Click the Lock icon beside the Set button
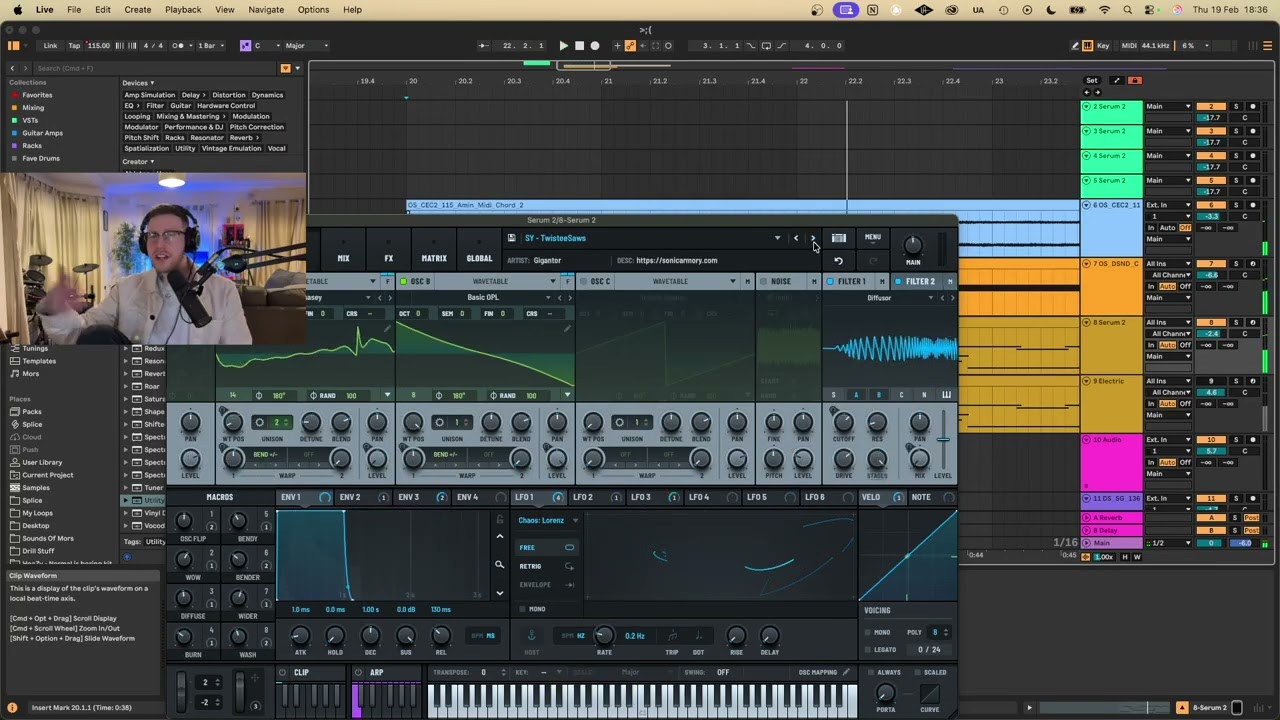This screenshot has height=720, width=1280. pyautogui.click(x=1134, y=80)
